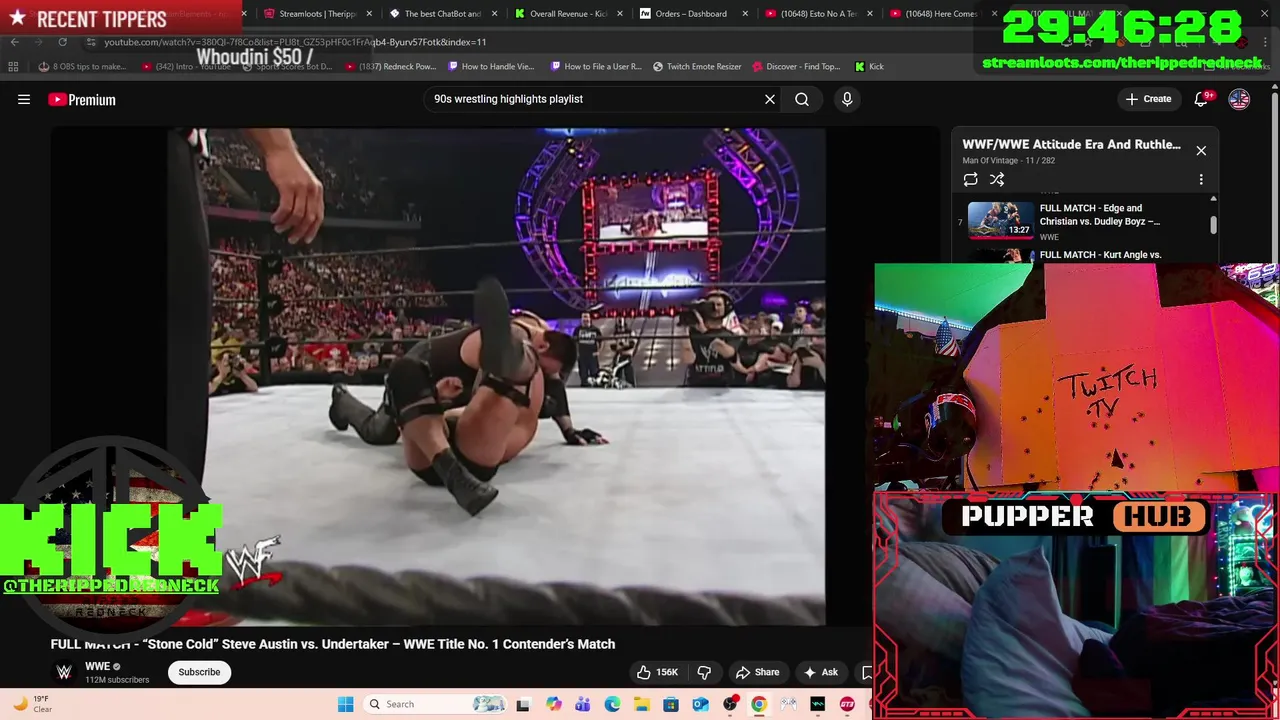Open Discover - Find Top... bookmark
This screenshot has width=1280, height=720.
[796, 67]
